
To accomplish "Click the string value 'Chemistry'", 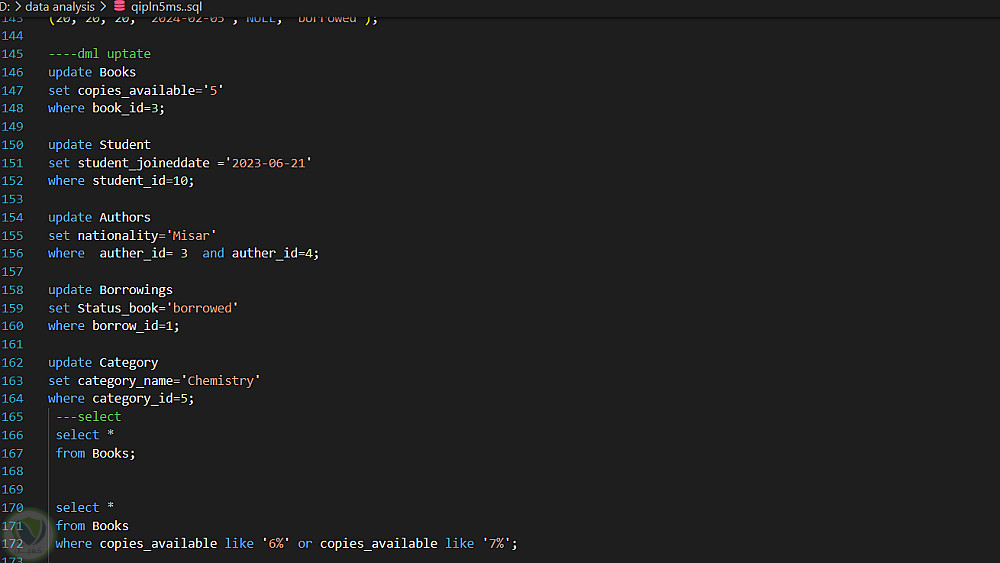I will pyautogui.click(x=221, y=381).
